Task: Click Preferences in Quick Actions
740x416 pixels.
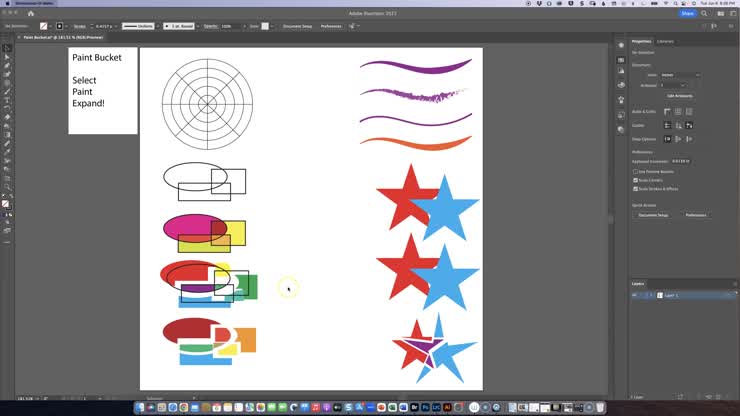Action: pos(696,215)
